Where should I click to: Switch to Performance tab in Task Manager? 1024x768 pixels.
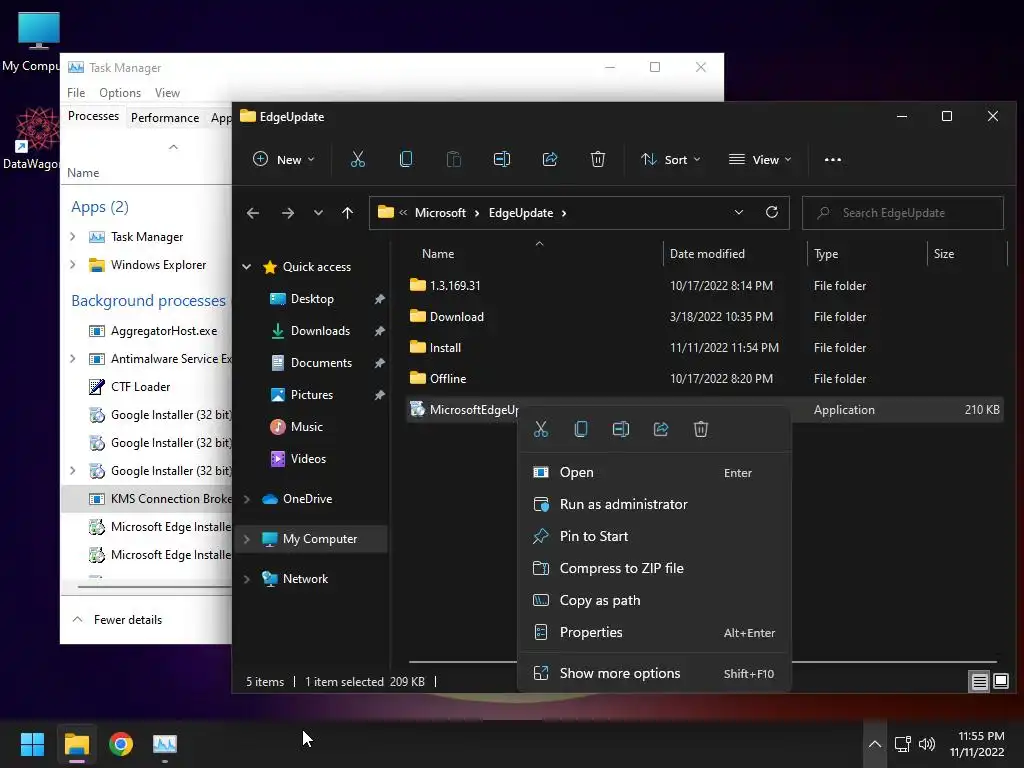(x=165, y=118)
